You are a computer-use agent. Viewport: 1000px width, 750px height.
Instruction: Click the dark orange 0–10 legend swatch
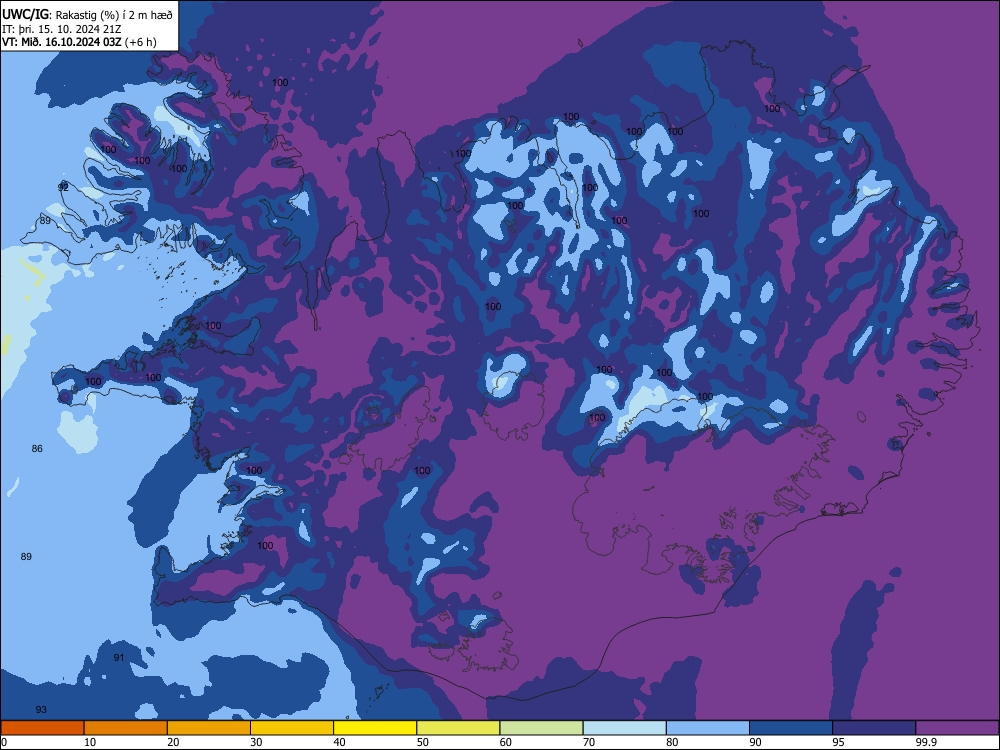pos(42,728)
